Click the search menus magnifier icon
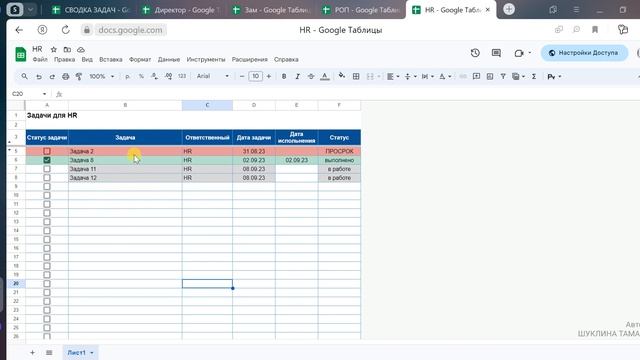The width and height of the screenshot is (640, 360). 24,76
